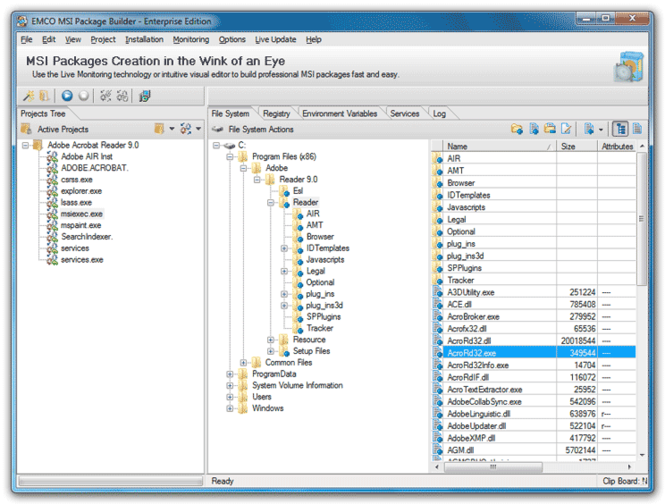Collapse the Program Files (x86) folder
The width and height of the screenshot is (665, 504).
coord(230,157)
